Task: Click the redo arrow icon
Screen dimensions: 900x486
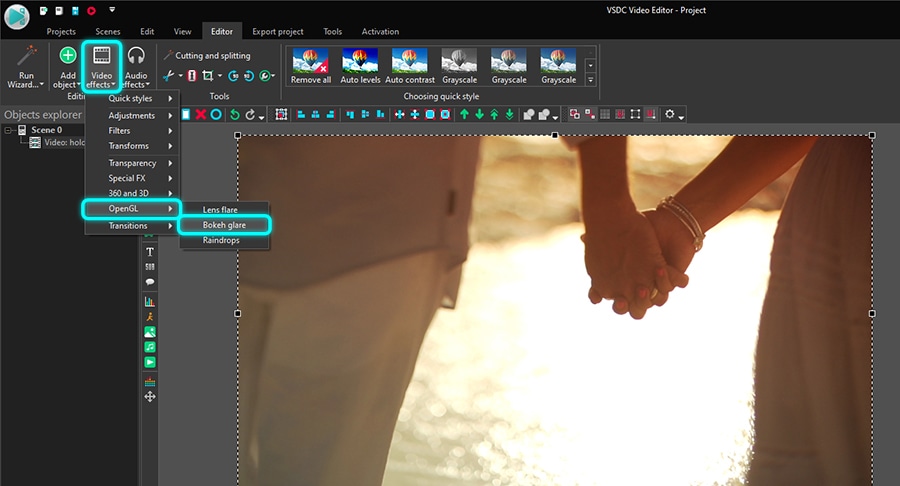Action: tap(250, 115)
